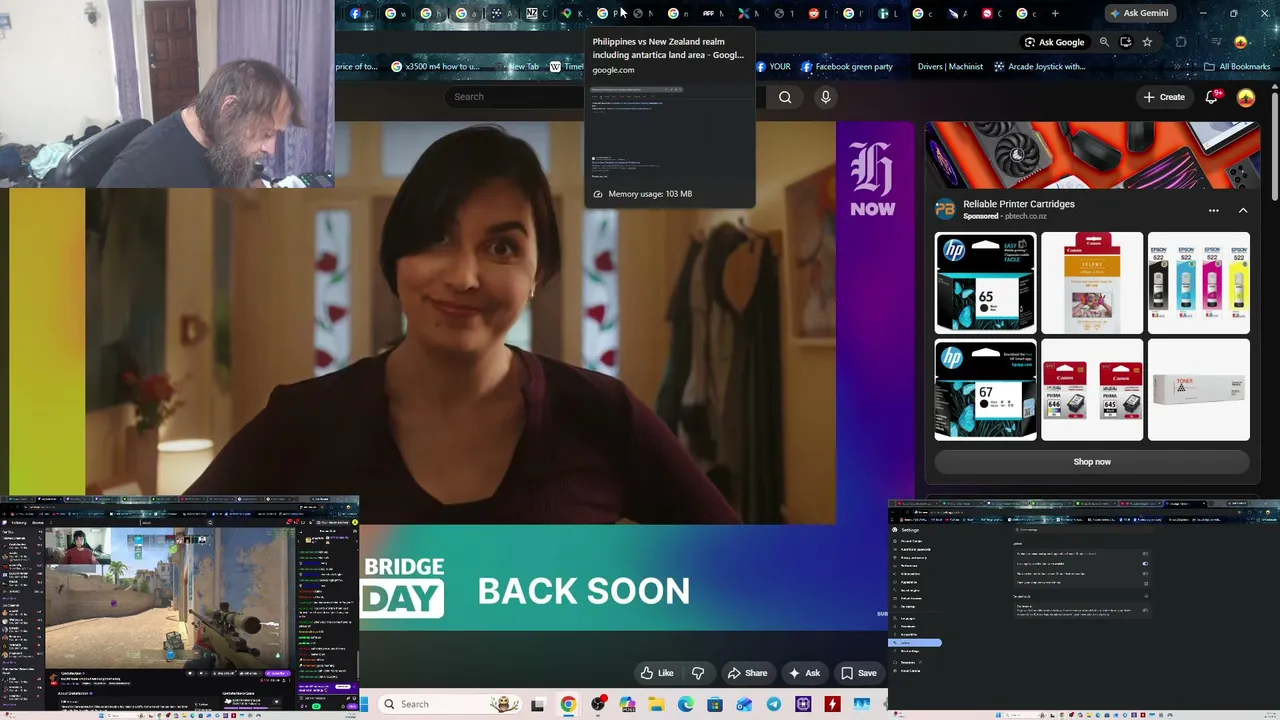Click the Ask Google button in address bar
Image resolution: width=1280 pixels, height=720 pixels.
(1054, 42)
